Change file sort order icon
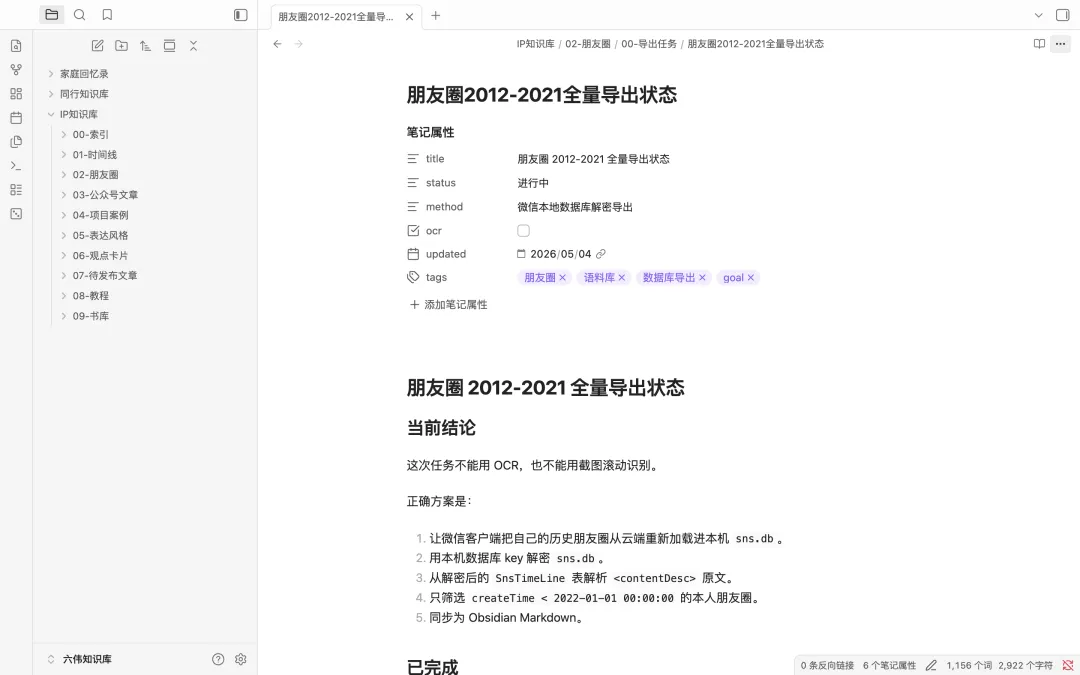This screenshot has height=675, width=1080. click(x=145, y=45)
